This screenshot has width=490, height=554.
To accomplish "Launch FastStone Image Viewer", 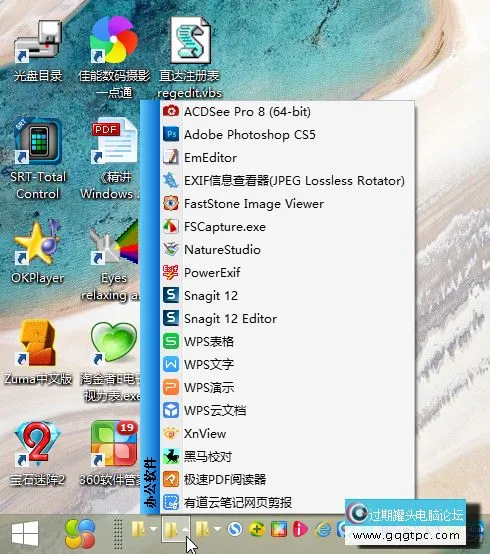I will pyautogui.click(x=287, y=204).
